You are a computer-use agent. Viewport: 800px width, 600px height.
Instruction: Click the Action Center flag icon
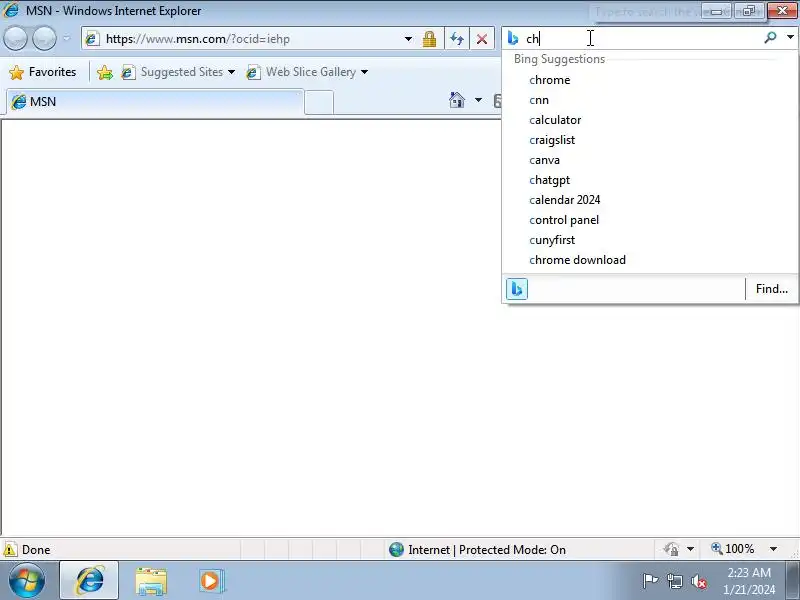point(650,581)
